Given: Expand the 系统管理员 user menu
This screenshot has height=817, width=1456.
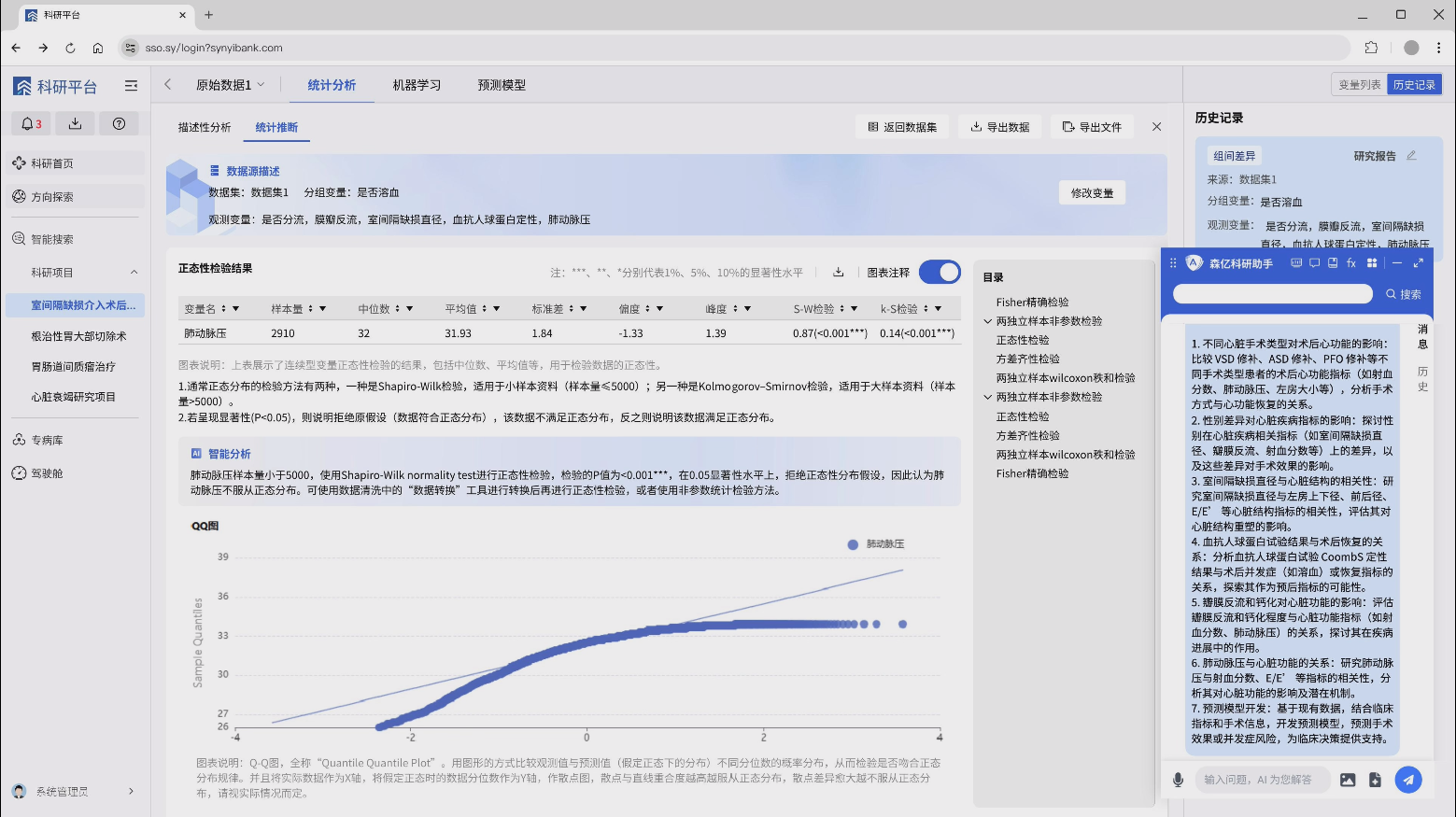Looking at the screenshot, I should (x=131, y=791).
